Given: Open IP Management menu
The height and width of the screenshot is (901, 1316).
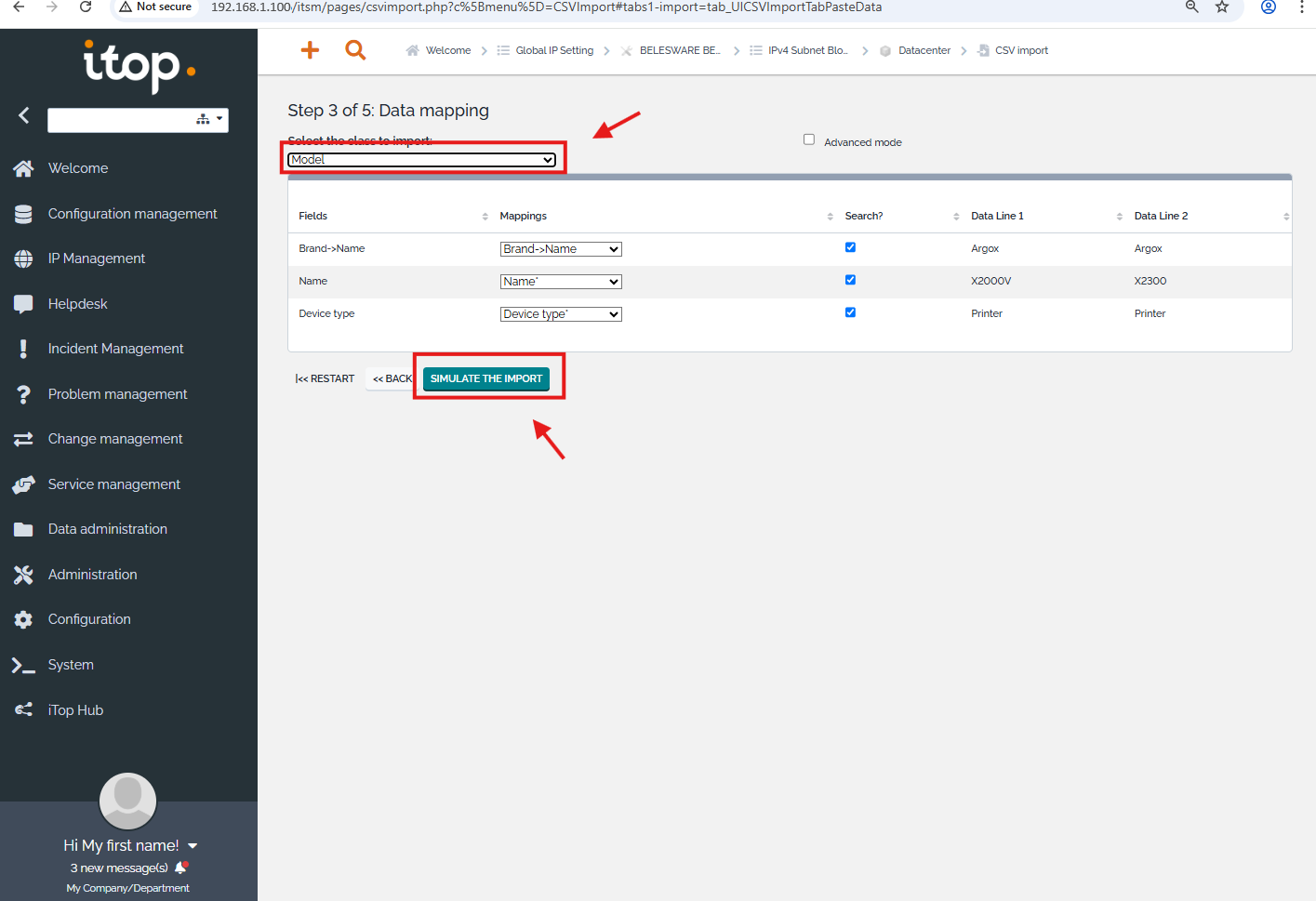Looking at the screenshot, I should click(x=97, y=258).
